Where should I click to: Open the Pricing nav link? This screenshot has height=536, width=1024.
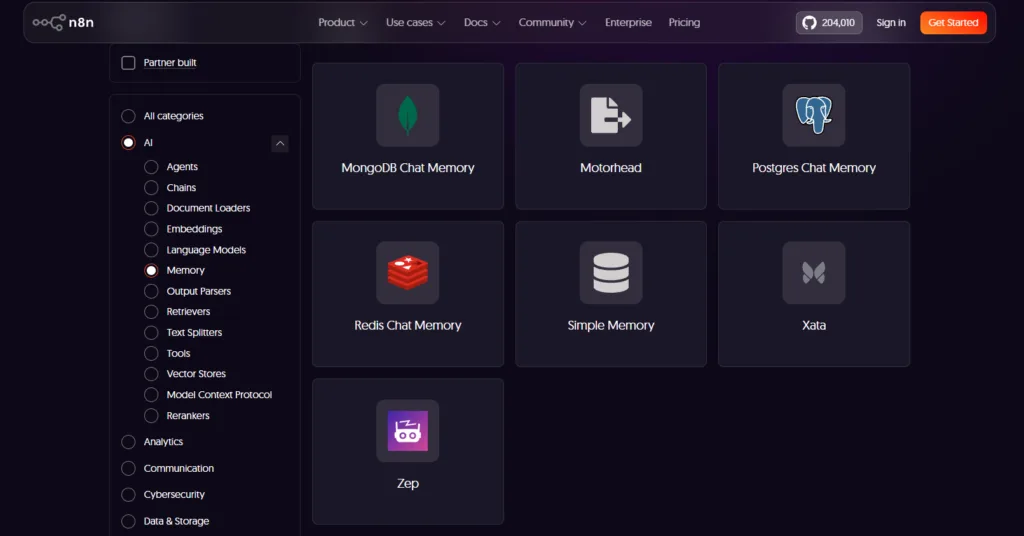[x=684, y=23]
